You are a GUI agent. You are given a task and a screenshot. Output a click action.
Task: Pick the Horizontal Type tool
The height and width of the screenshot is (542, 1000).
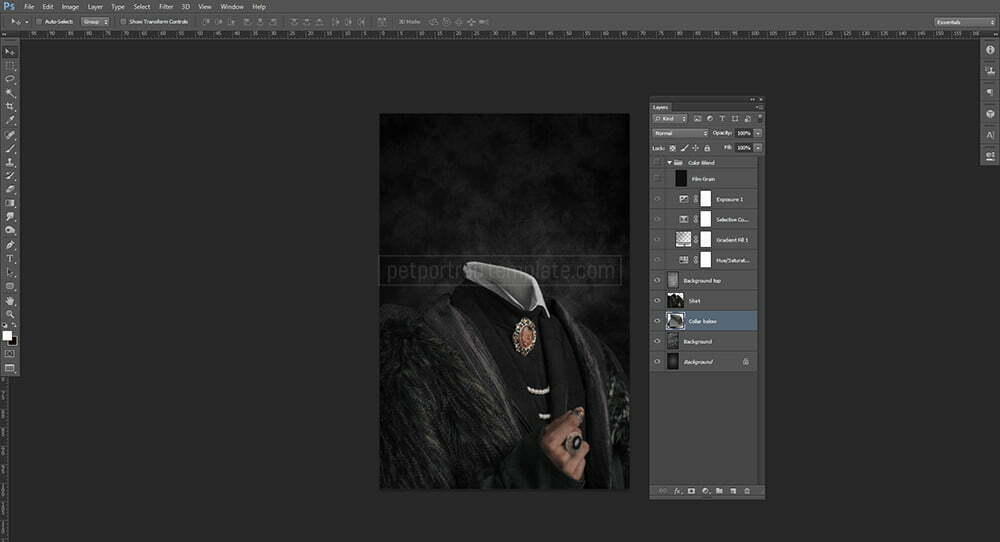coord(10,259)
